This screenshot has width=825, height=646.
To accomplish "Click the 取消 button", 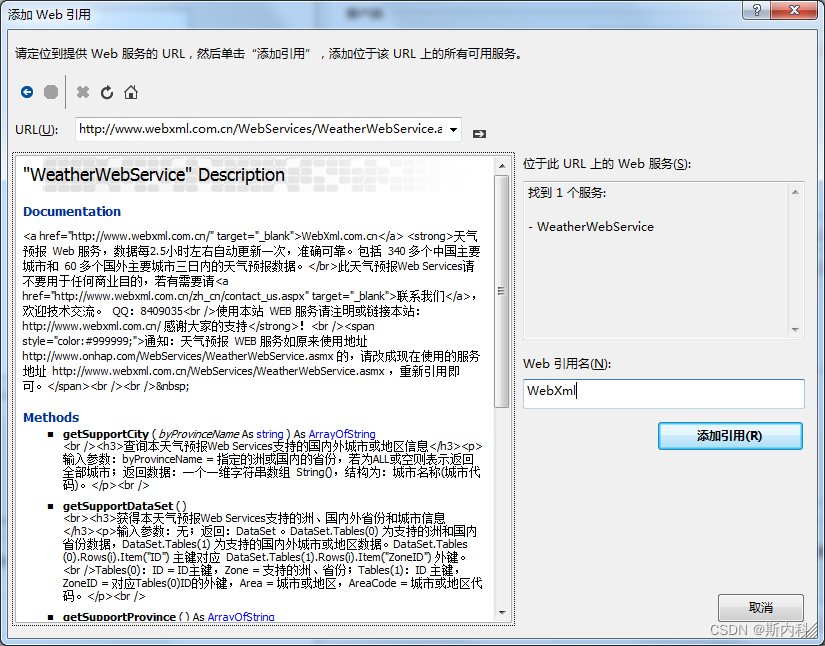I will pyautogui.click(x=760, y=607).
